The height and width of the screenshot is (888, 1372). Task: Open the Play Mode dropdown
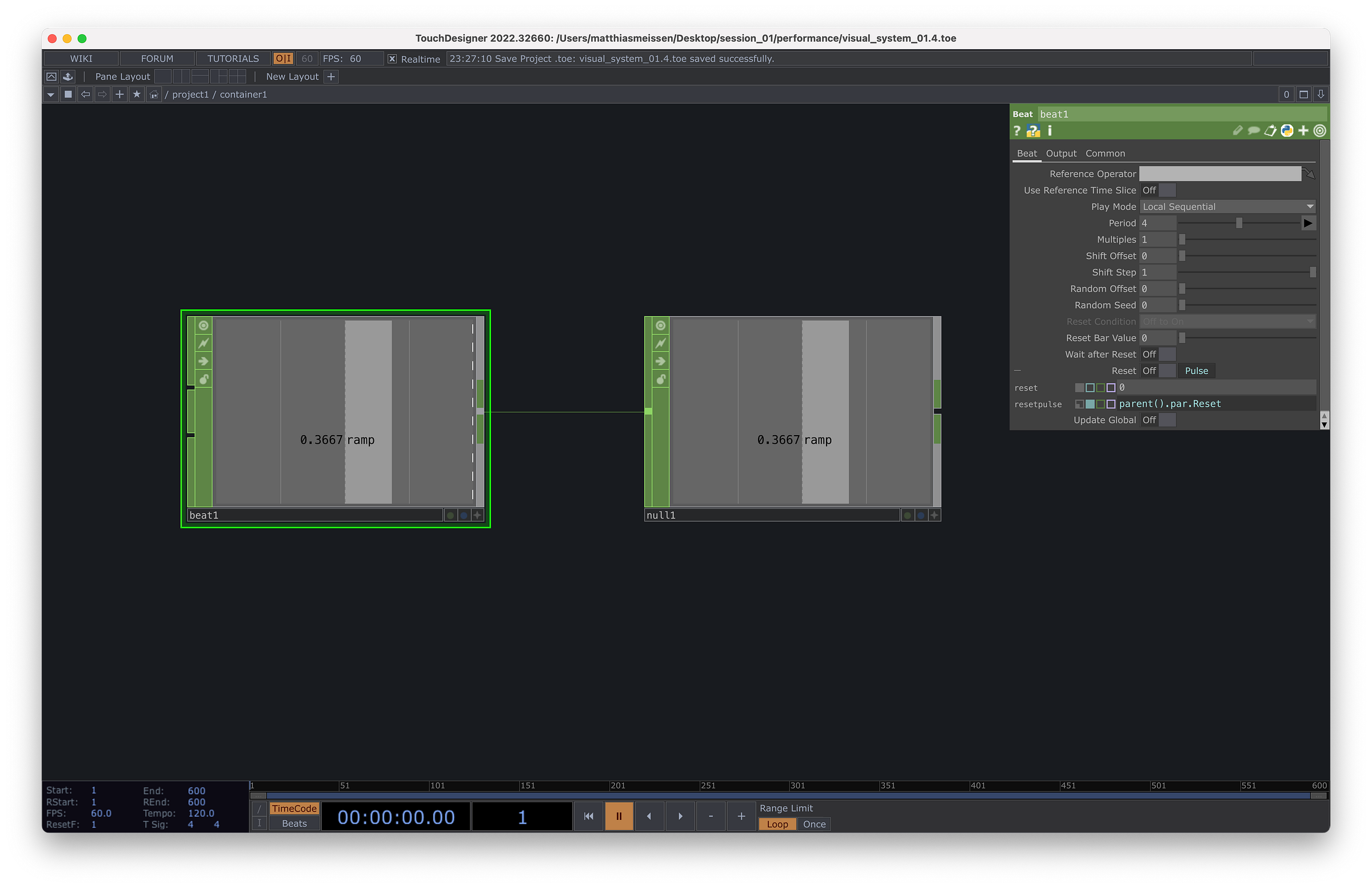(1227, 206)
